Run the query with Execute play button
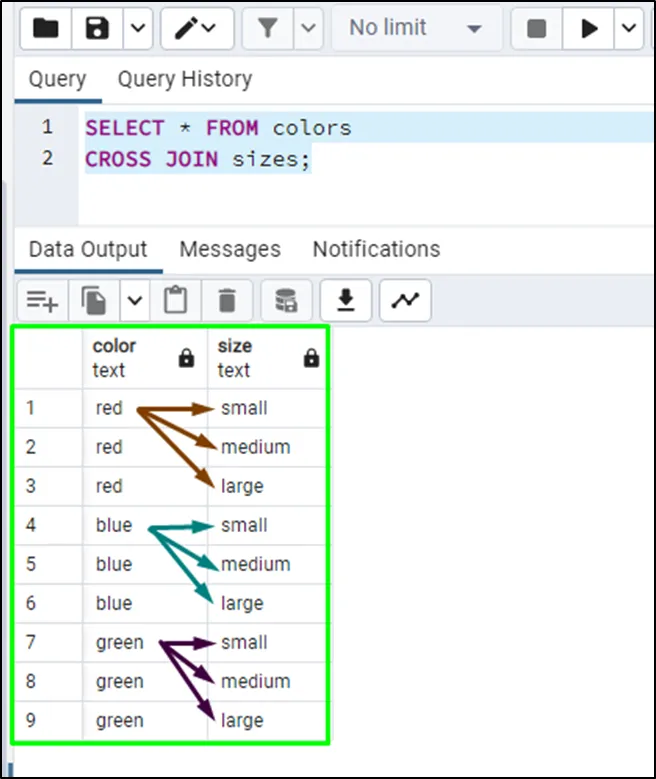This screenshot has height=779, width=656. tap(588, 29)
